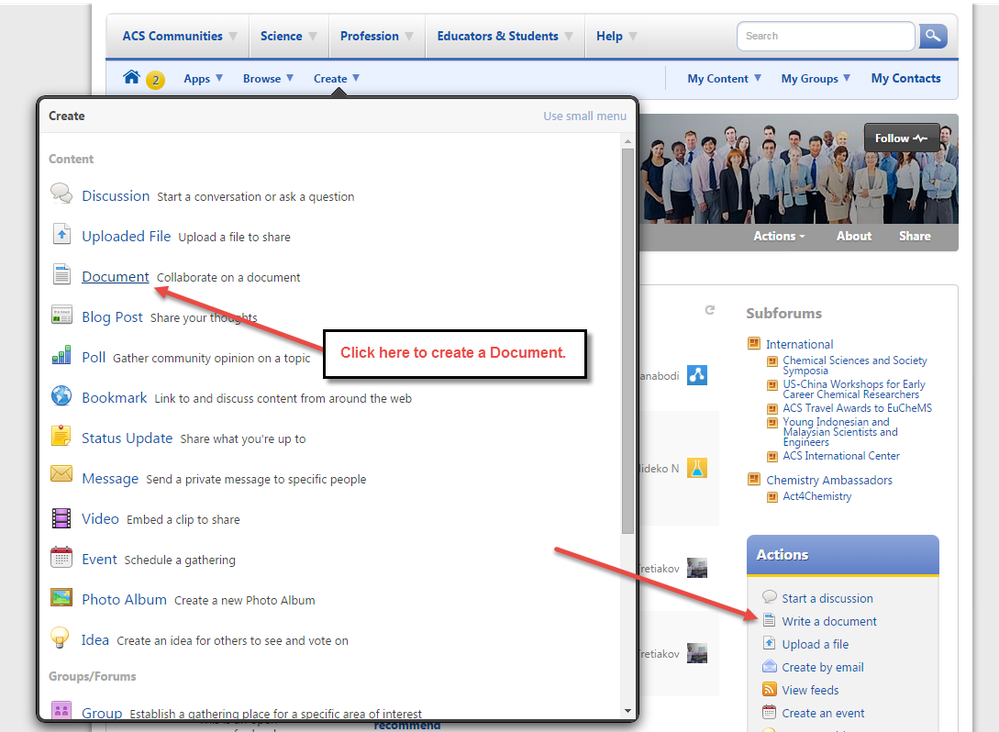Click the Event calendar icon
999x732 pixels.
[62, 558]
